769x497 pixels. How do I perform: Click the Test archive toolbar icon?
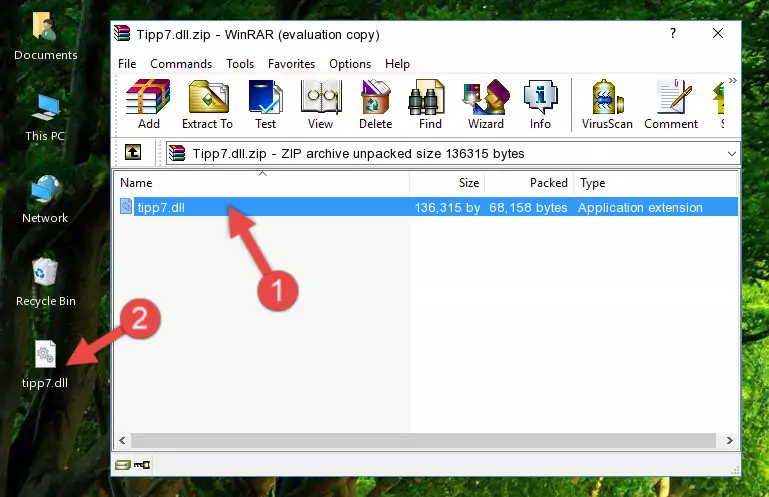[x=265, y=104]
